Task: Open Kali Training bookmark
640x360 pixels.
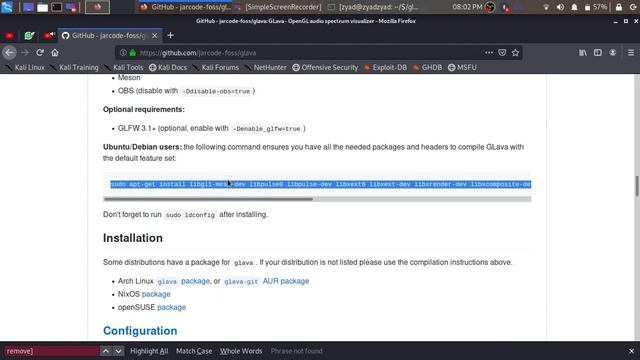Action: point(74,67)
